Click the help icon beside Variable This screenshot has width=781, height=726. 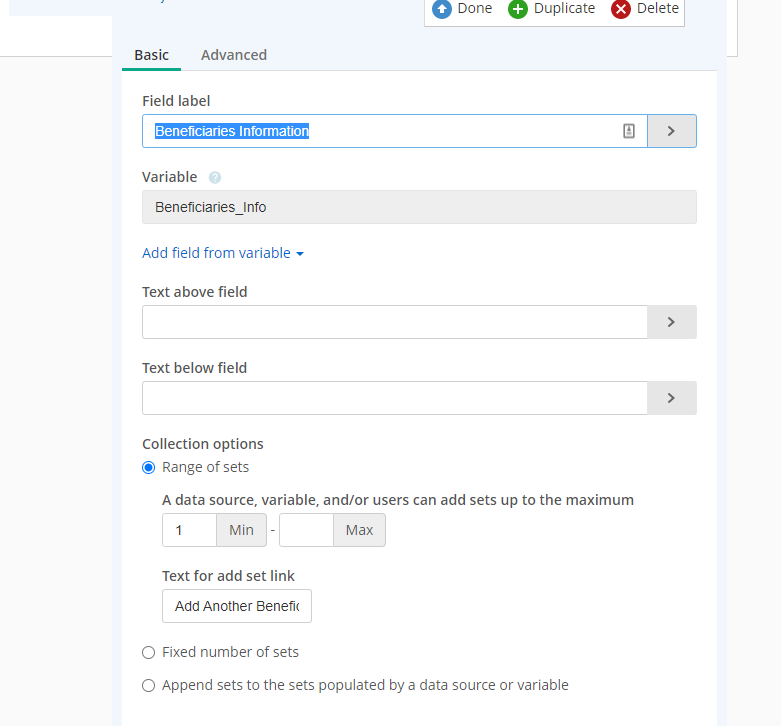point(215,177)
